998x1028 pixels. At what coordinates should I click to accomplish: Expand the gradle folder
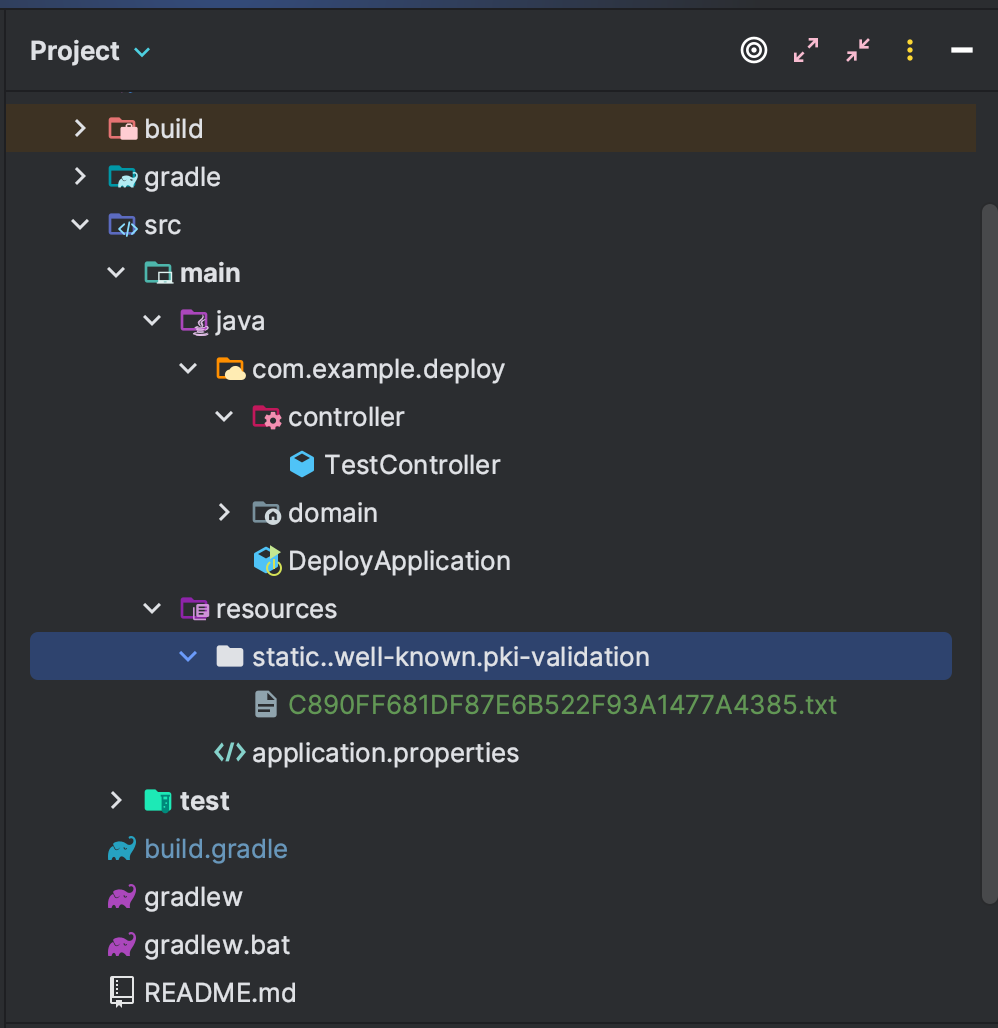(80, 176)
